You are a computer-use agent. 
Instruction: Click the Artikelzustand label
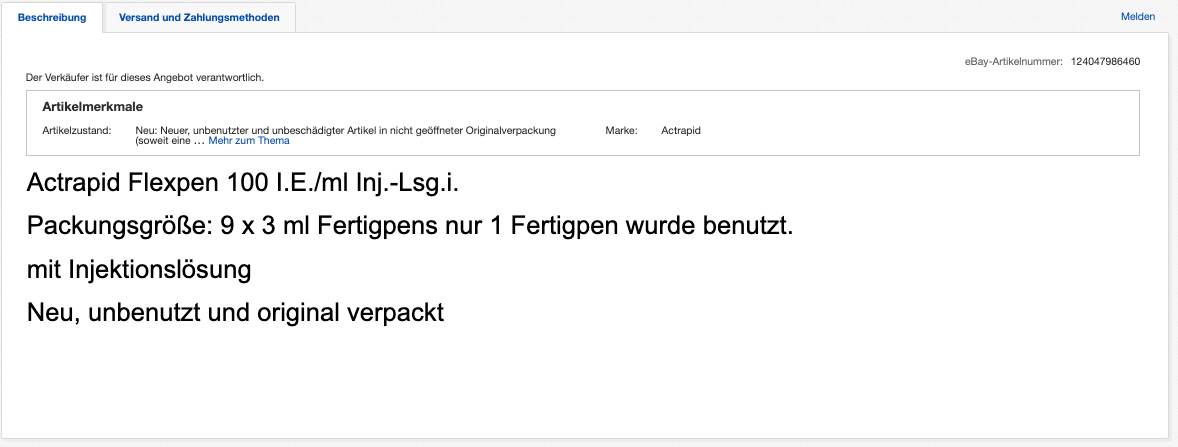pos(77,130)
